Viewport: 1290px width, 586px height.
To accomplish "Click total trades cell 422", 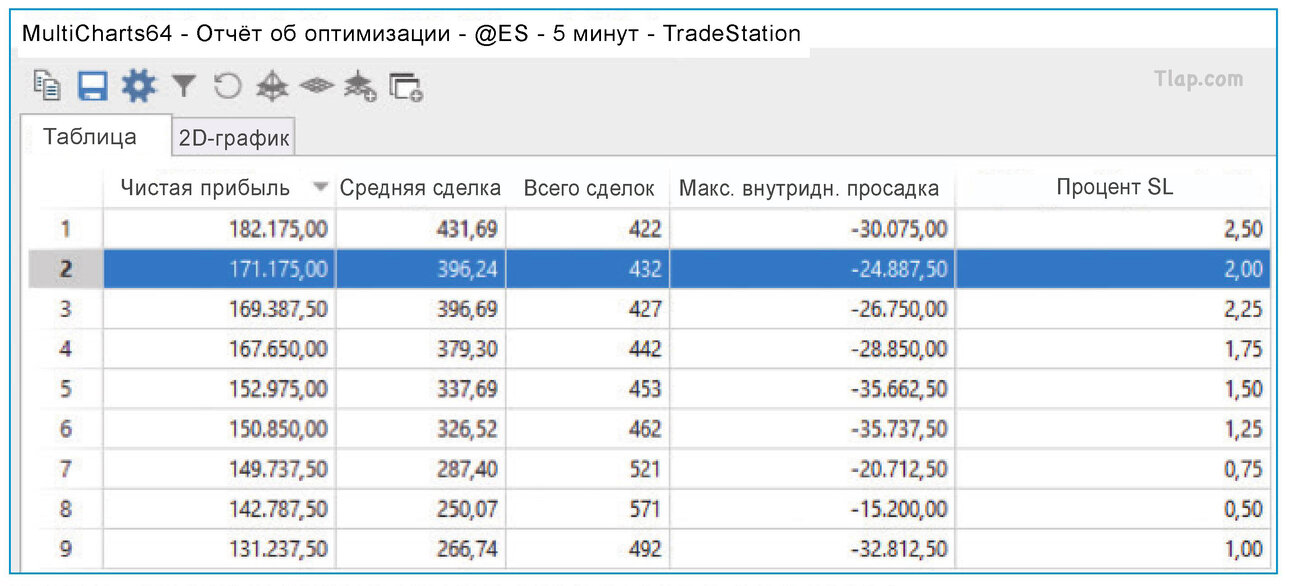I will click(588, 229).
